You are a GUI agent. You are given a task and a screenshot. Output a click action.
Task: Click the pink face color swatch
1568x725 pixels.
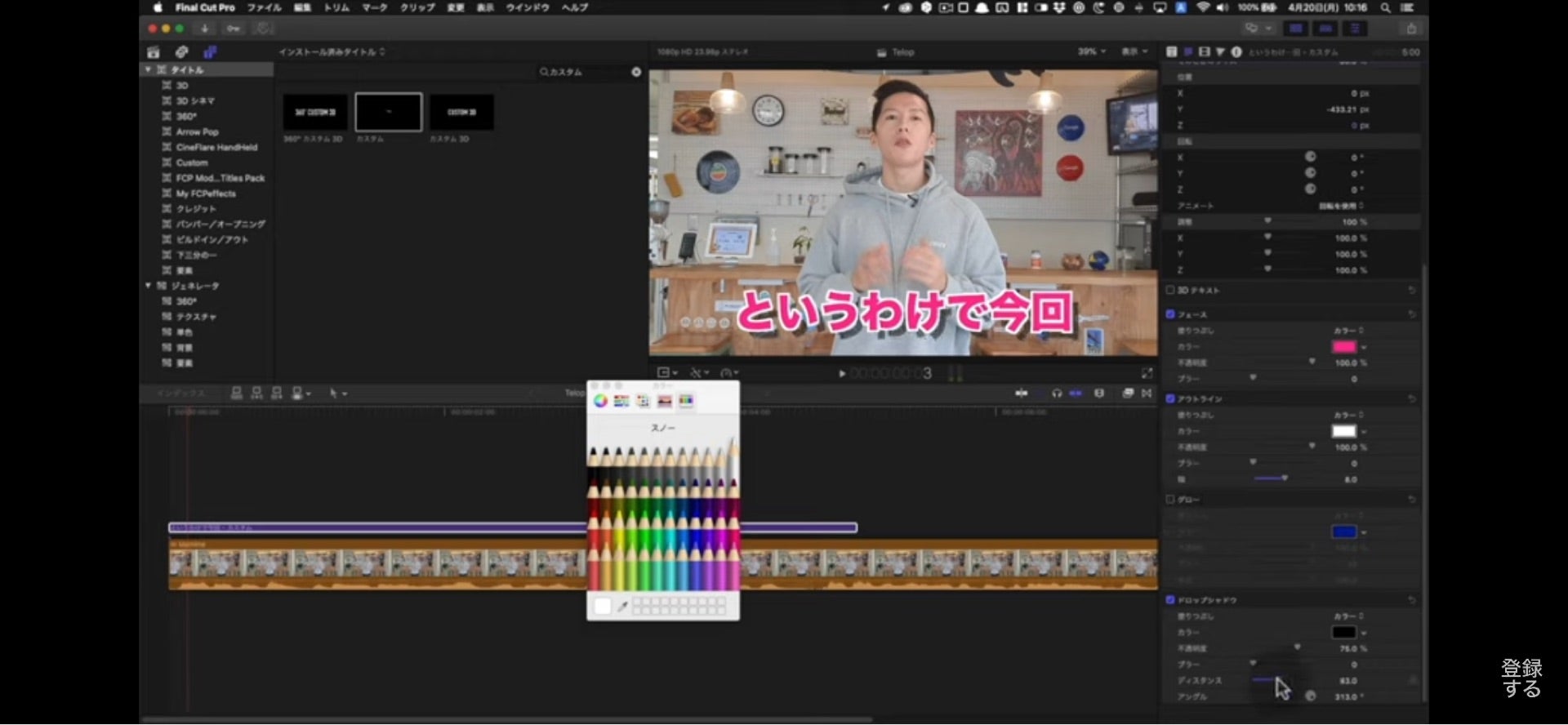click(1343, 347)
